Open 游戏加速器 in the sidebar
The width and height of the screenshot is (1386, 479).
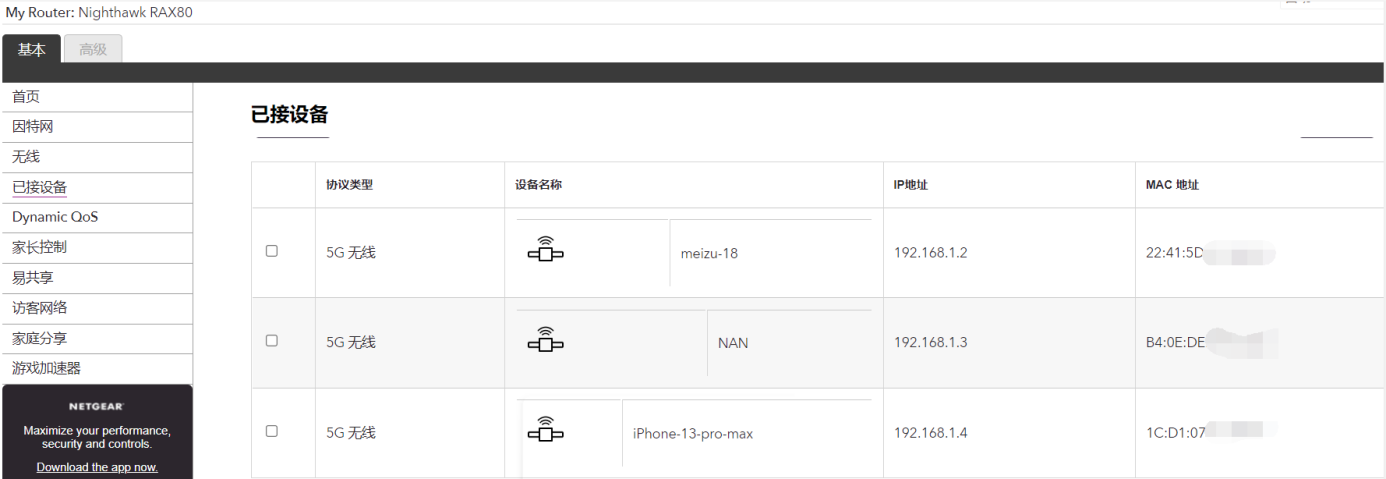(46, 368)
